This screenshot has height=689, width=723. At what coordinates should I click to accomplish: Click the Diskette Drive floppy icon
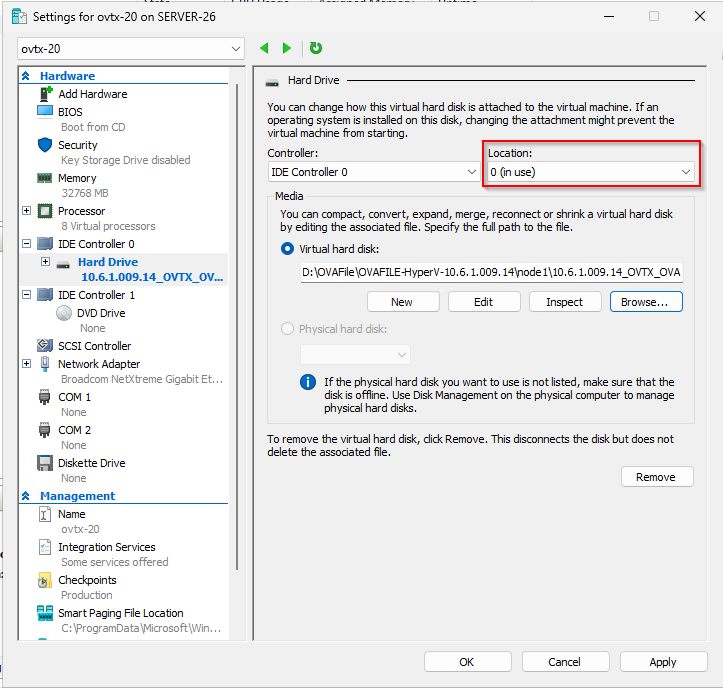click(x=45, y=463)
